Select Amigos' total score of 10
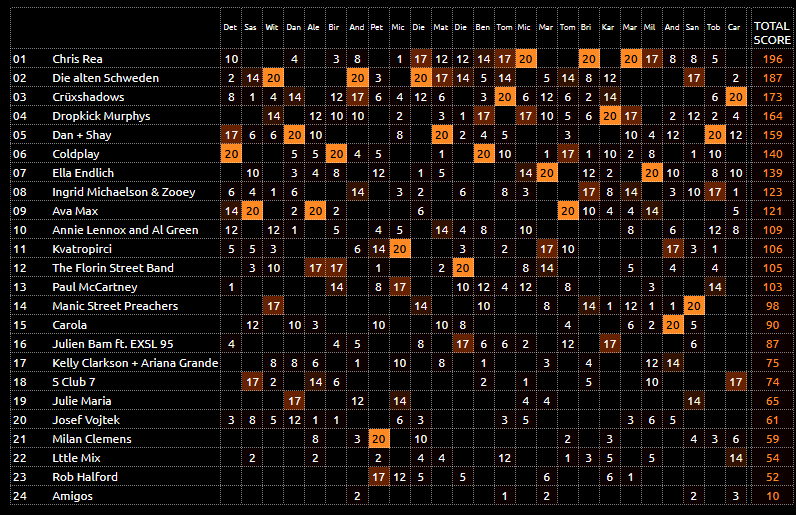 coord(773,496)
